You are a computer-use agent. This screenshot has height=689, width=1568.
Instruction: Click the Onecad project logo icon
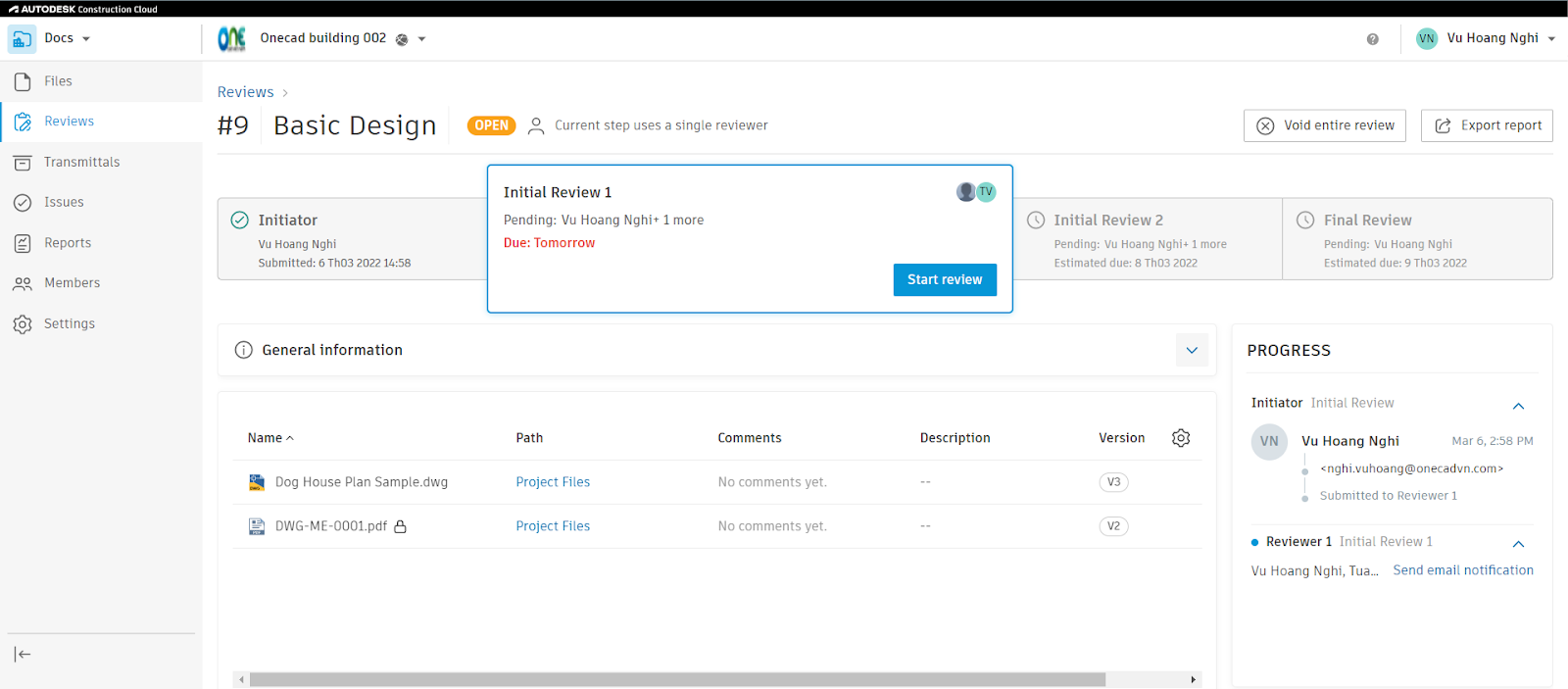point(232,39)
